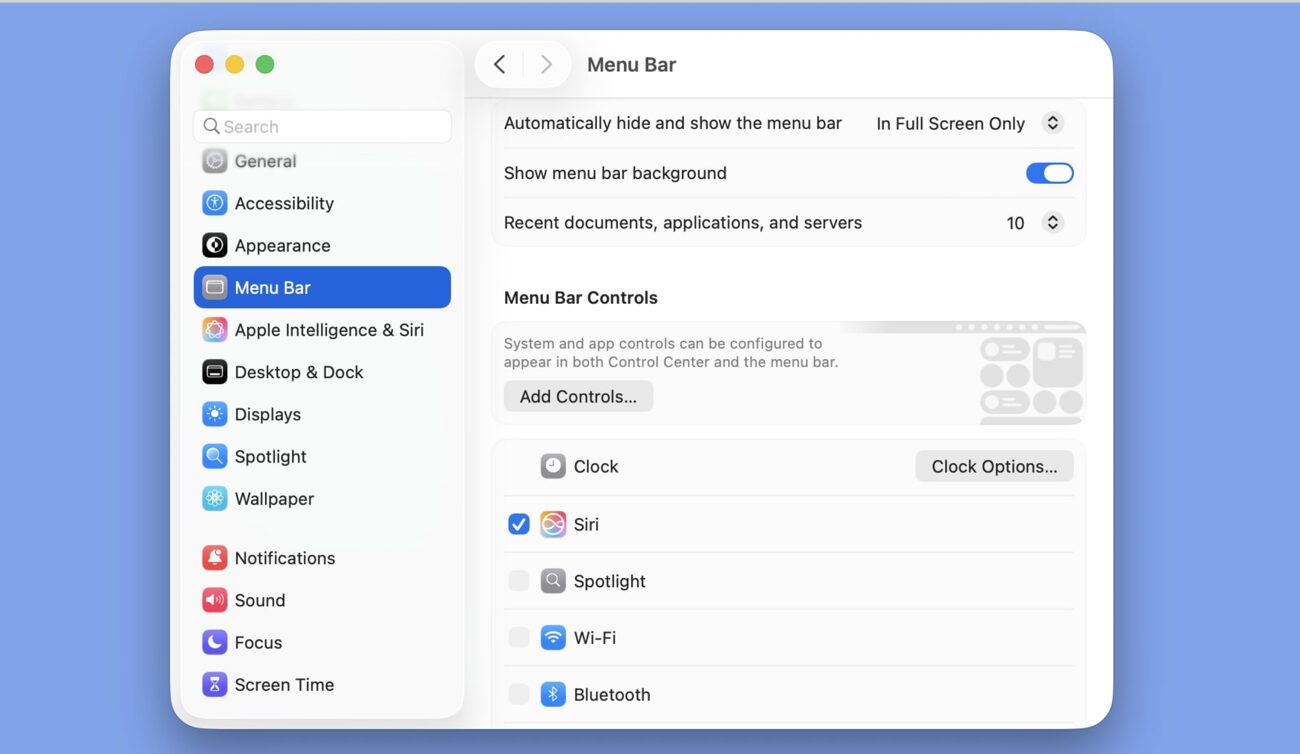Click the Desktop & Dock icon

[x=214, y=372]
